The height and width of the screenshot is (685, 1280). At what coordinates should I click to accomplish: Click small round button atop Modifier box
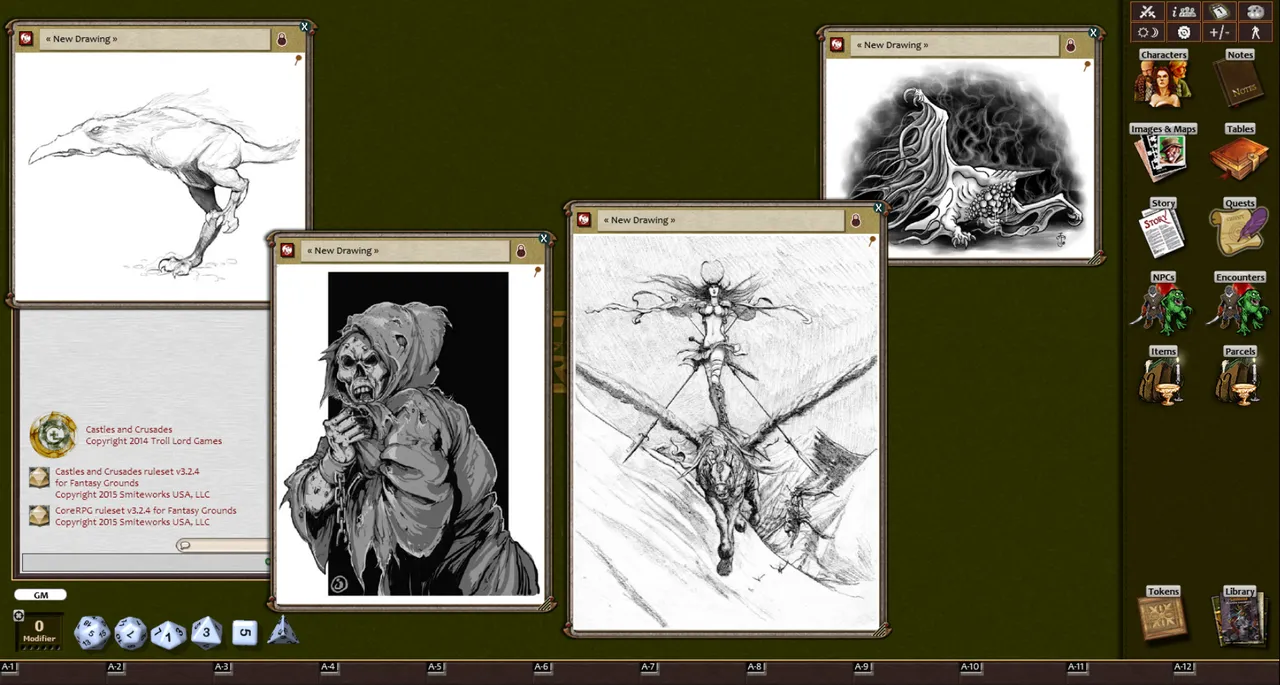click(x=19, y=615)
